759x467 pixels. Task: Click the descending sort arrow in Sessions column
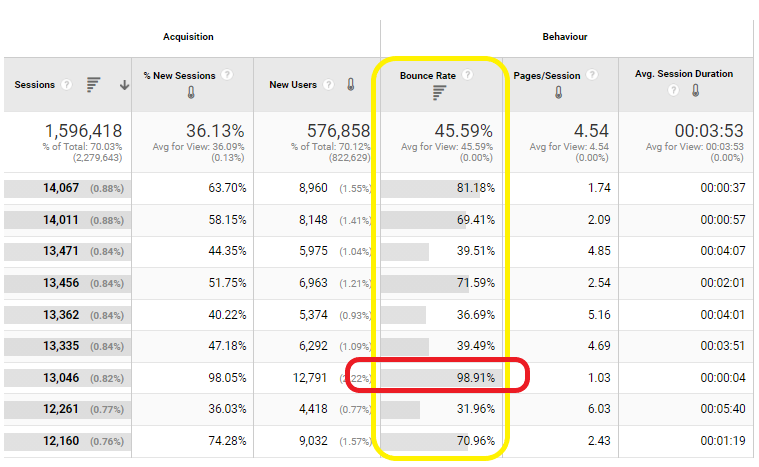[x=124, y=85]
